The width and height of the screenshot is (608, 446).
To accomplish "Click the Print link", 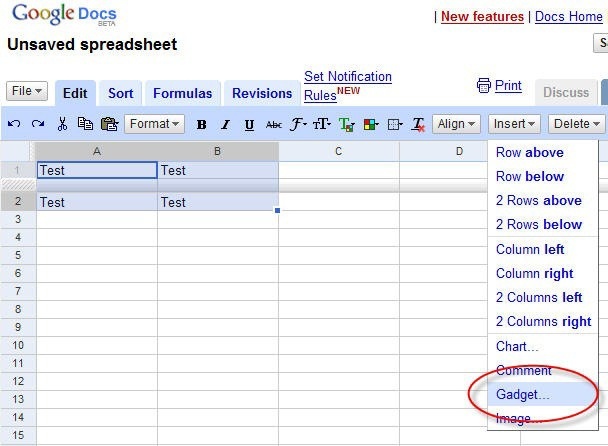I will (508, 86).
